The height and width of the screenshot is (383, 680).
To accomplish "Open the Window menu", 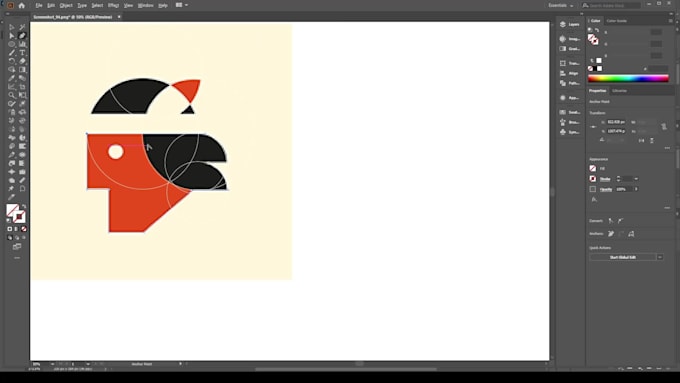I will pyautogui.click(x=145, y=5).
